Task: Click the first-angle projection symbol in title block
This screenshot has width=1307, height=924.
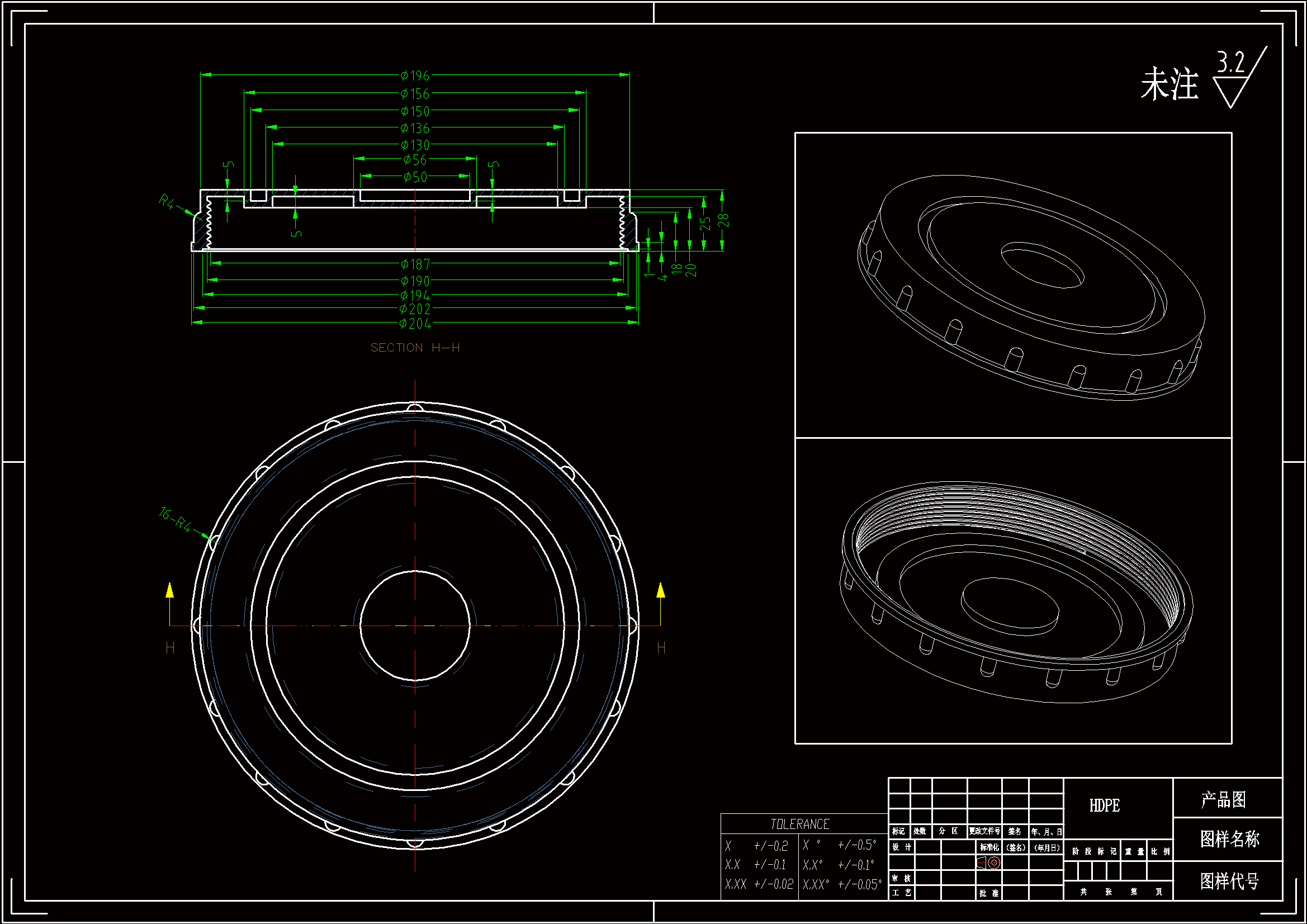Action: (989, 863)
